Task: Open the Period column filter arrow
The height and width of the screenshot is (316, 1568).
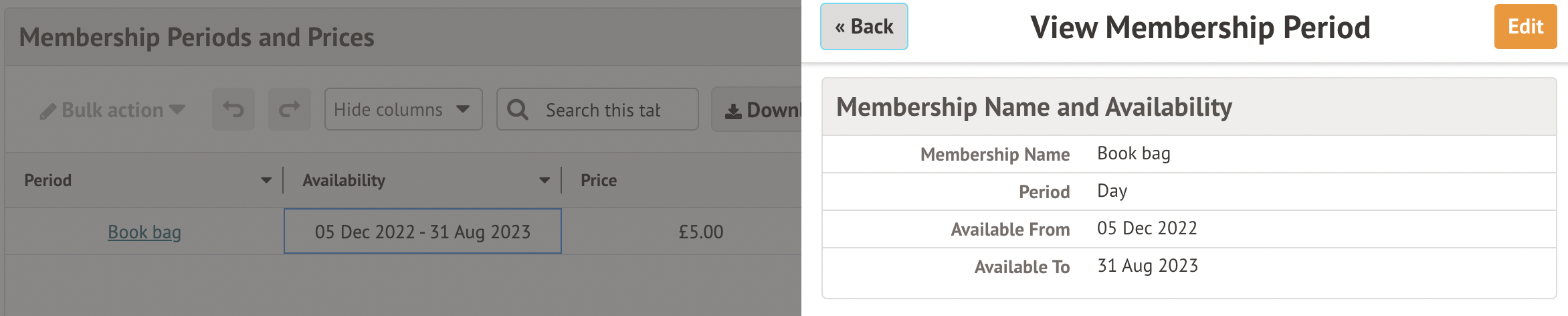Action: pyautogui.click(x=266, y=180)
